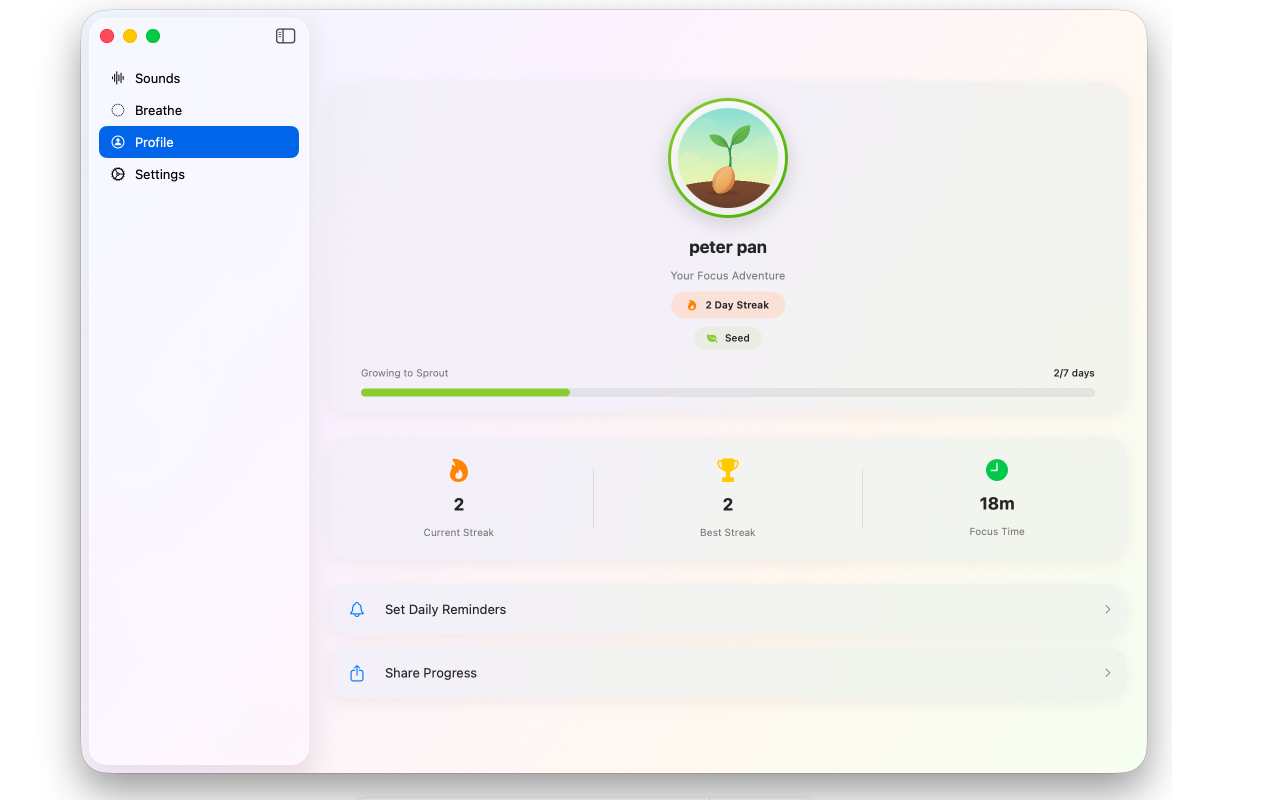This screenshot has height=800, width=1280.
Task: Click the trophy icon above Best Streak
Action: coord(728,470)
